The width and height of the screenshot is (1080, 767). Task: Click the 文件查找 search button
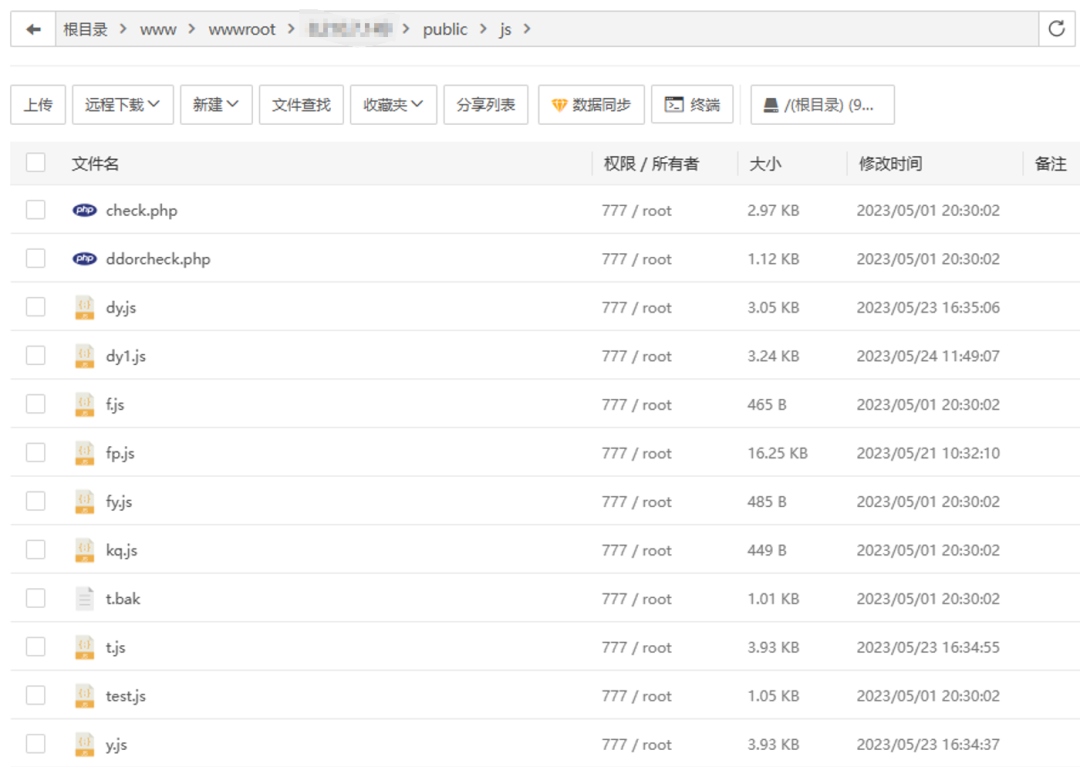click(301, 105)
